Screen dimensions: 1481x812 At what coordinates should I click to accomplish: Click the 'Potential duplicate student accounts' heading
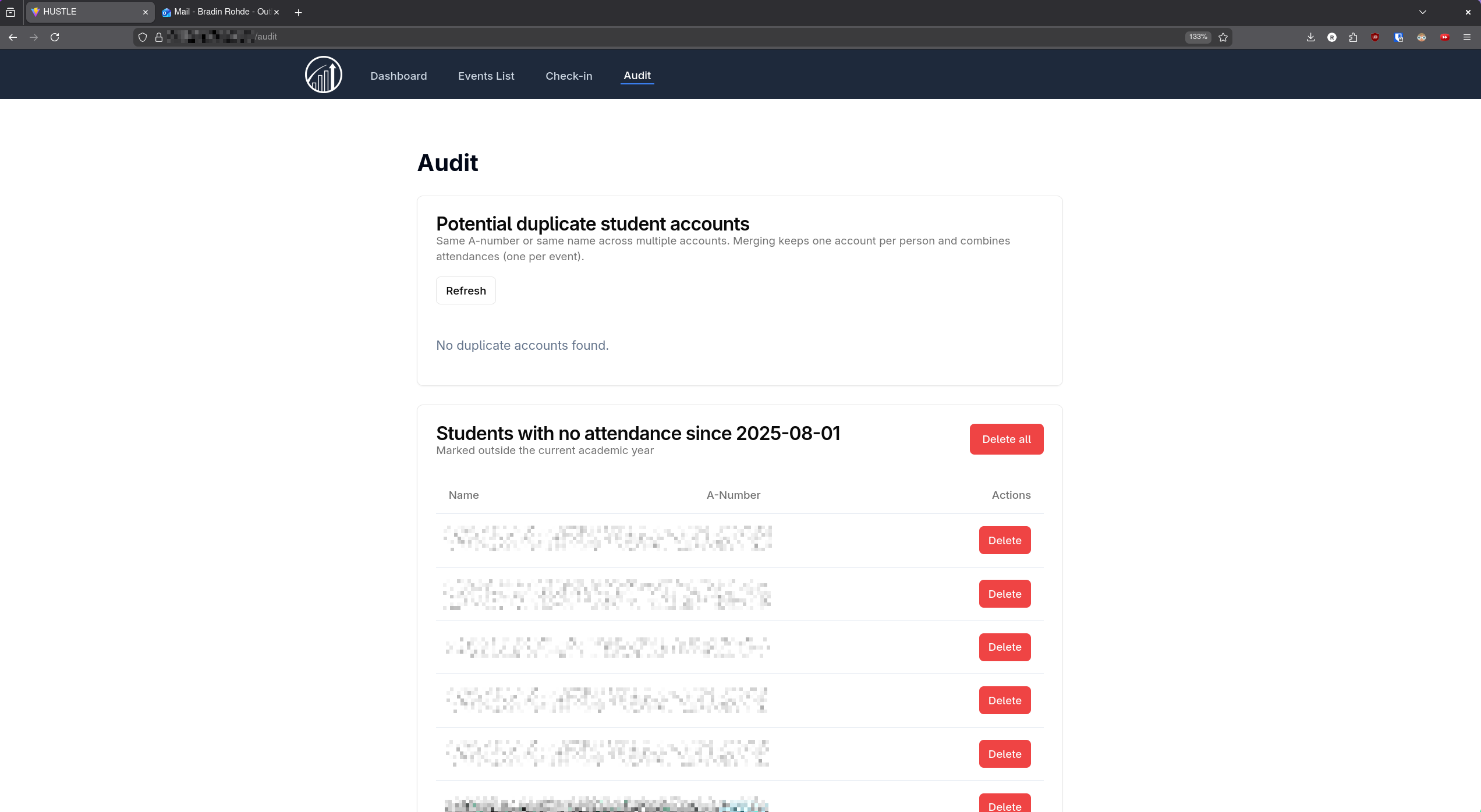point(593,224)
